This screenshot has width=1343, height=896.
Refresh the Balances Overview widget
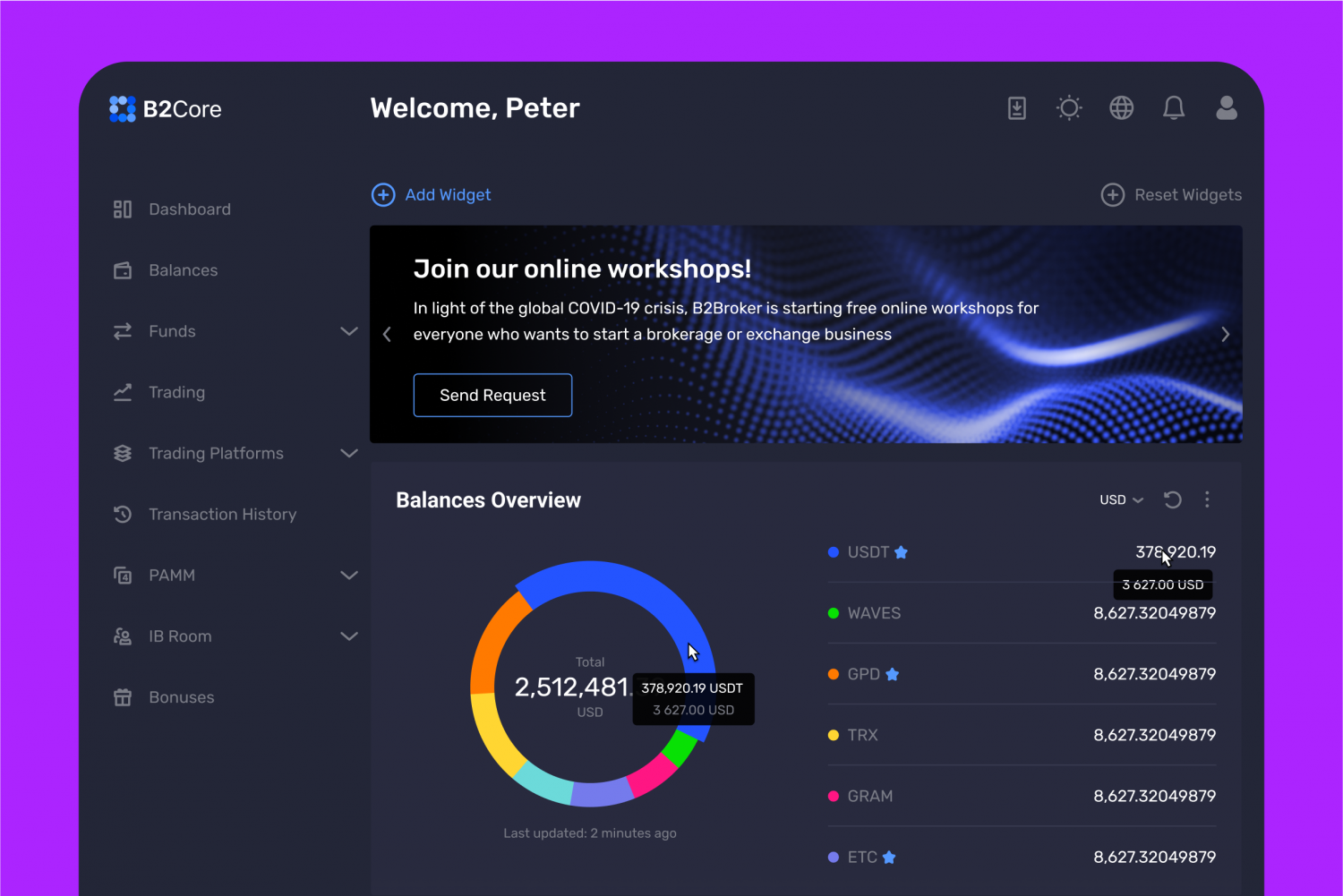pos(1173,499)
